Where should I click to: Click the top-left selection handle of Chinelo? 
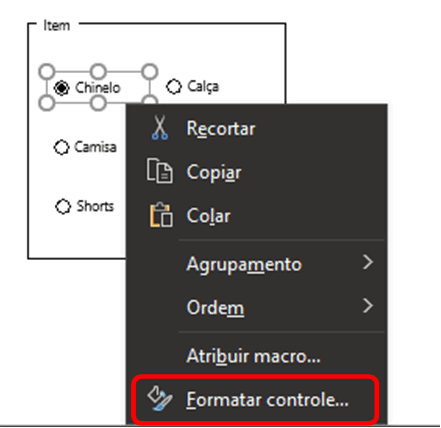pyautogui.click(x=47, y=71)
